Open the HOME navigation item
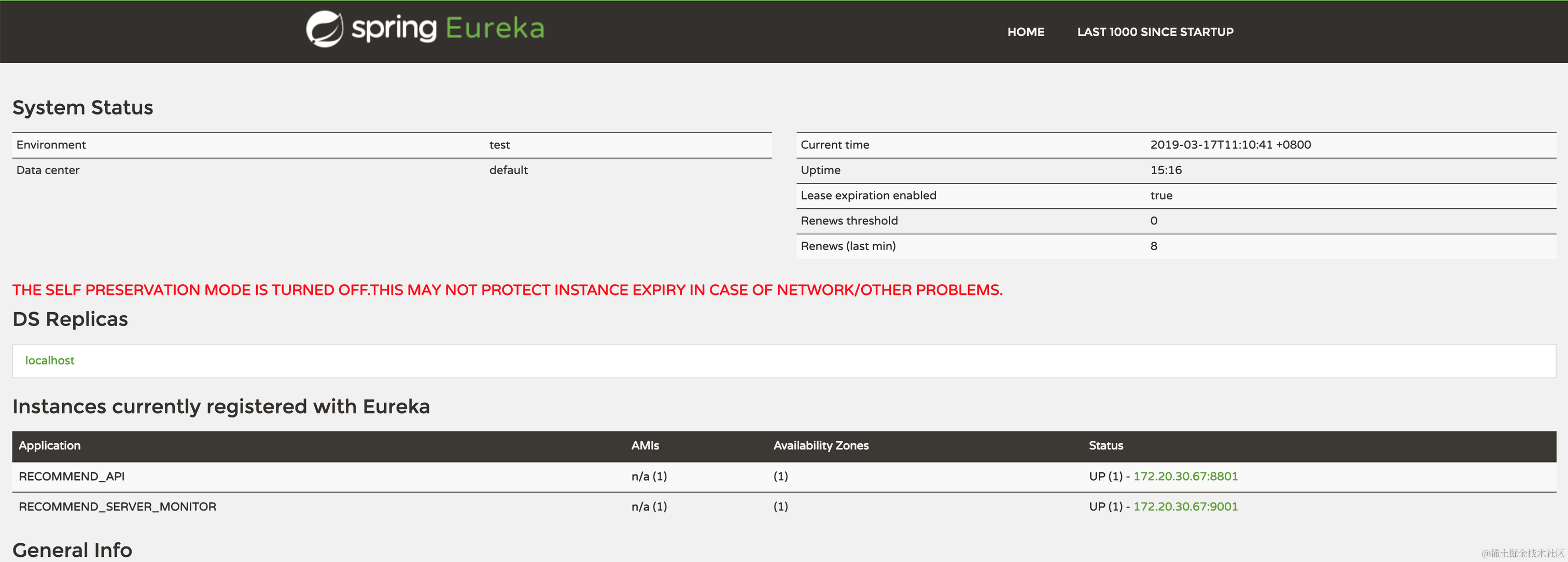The image size is (1568, 562). pyautogui.click(x=1026, y=32)
